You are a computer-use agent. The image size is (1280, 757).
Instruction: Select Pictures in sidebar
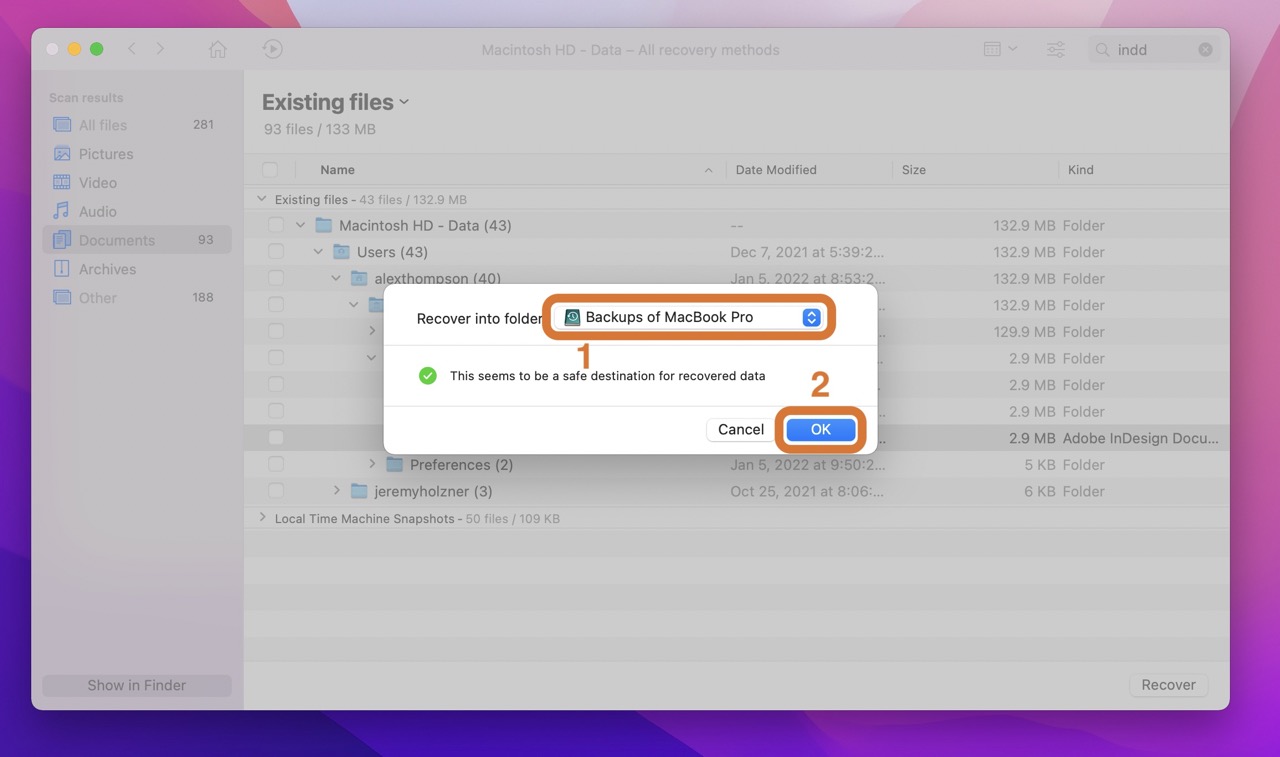pyautogui.click(x=137, y=154)
